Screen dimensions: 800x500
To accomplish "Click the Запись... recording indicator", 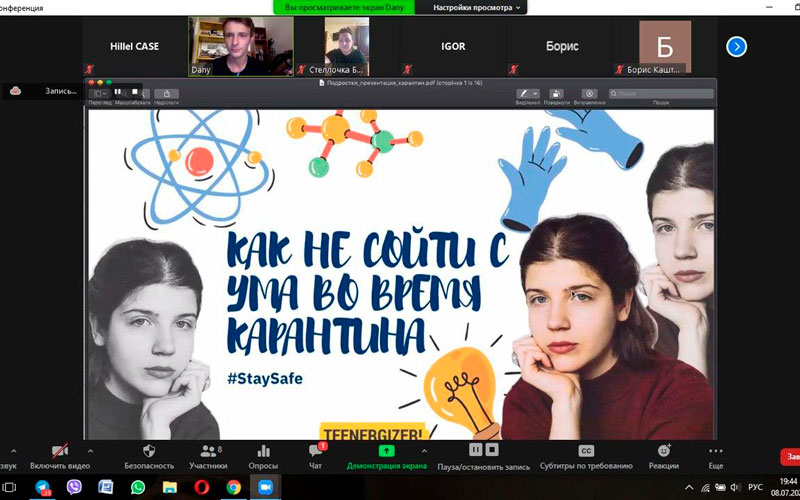I will (x=61, y=91).
